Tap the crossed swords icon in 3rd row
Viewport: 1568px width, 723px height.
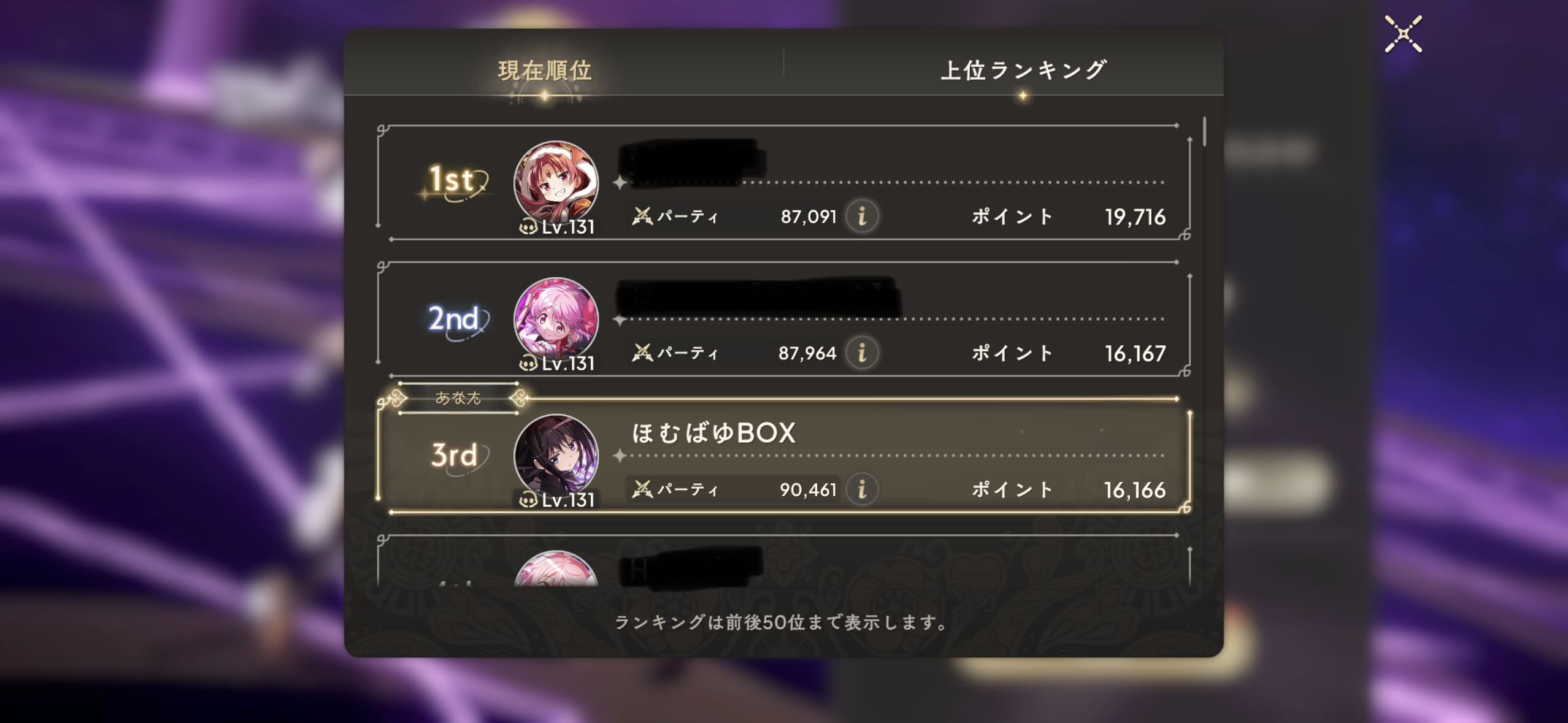point(642,489)
